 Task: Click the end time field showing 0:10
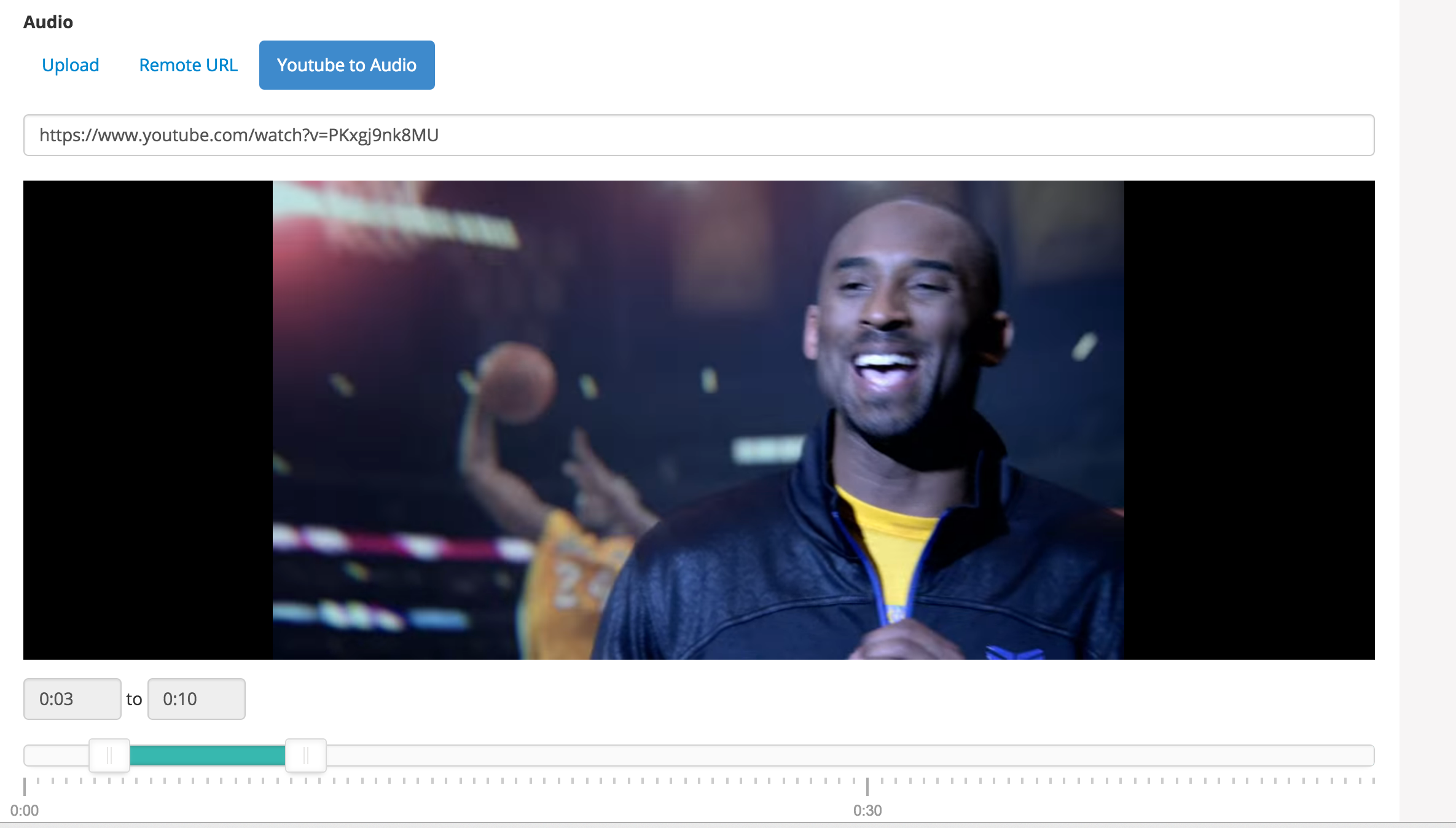tap(196, 699)
